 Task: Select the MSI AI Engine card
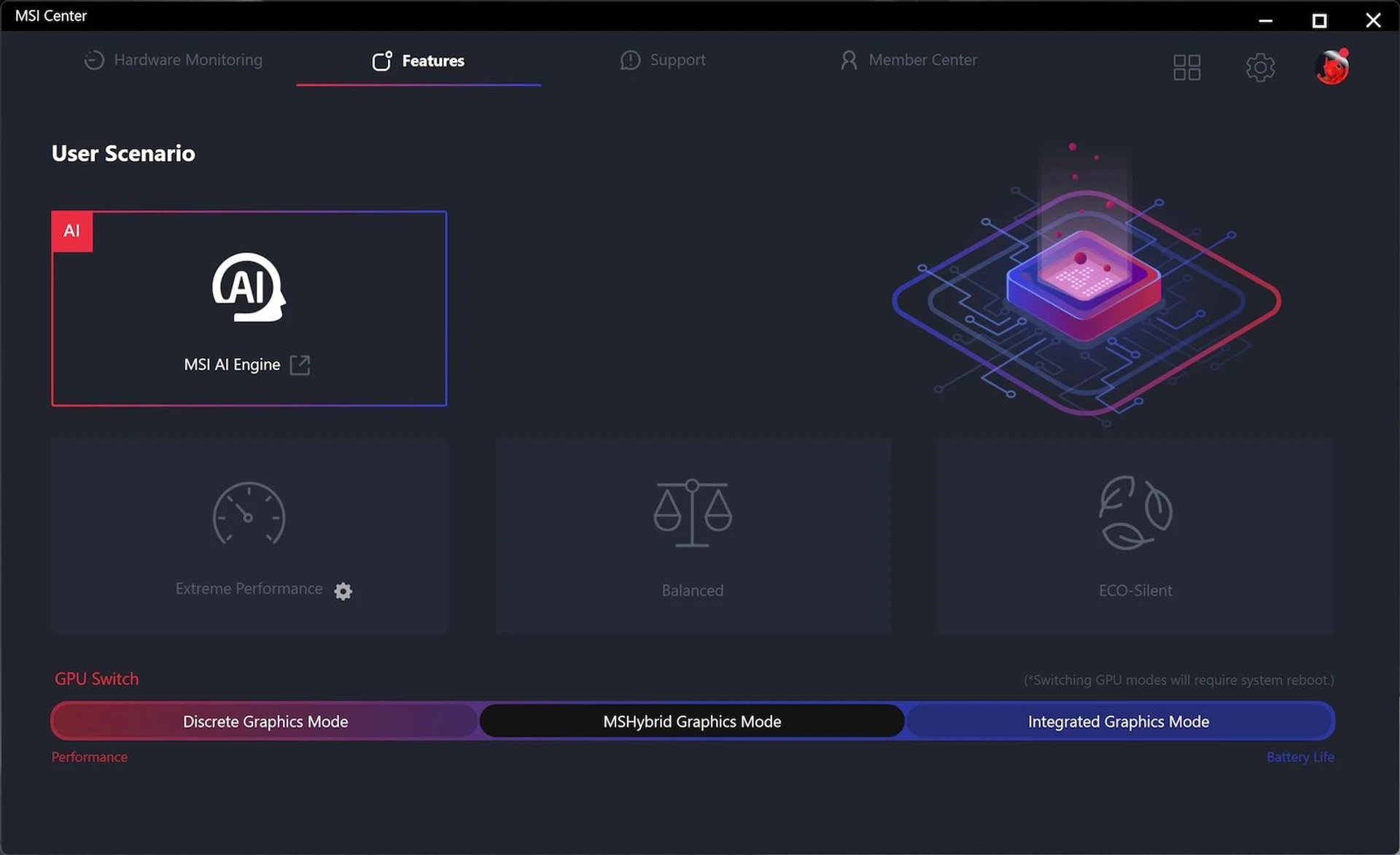249,309
